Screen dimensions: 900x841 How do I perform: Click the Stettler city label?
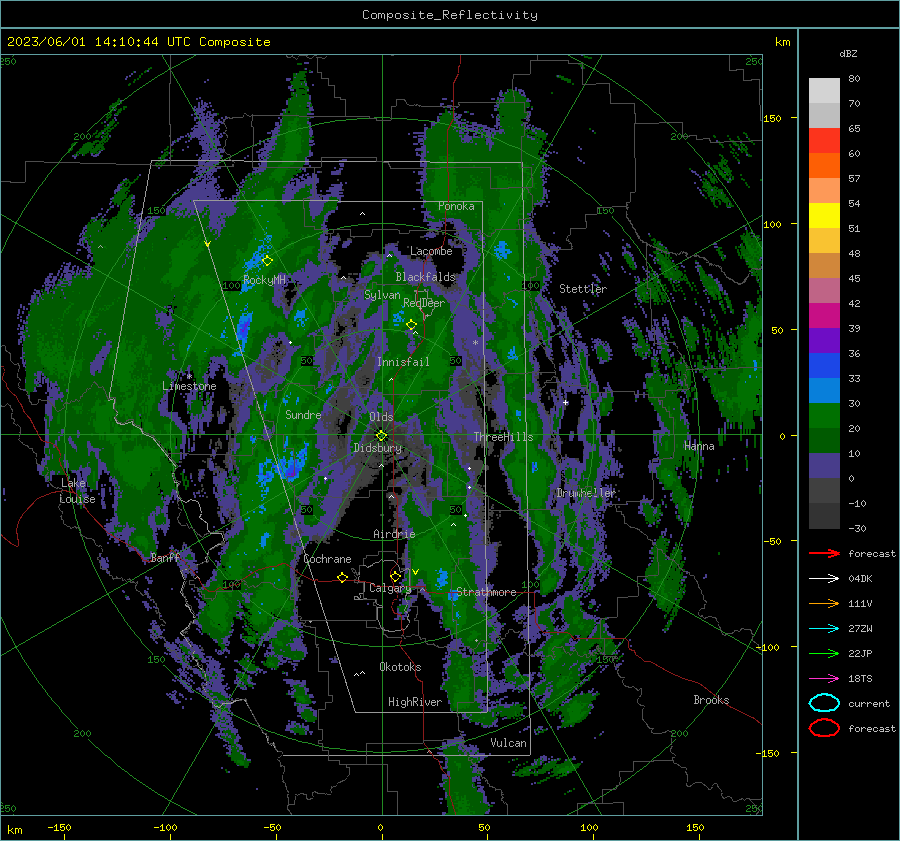(x=583, y=289)
